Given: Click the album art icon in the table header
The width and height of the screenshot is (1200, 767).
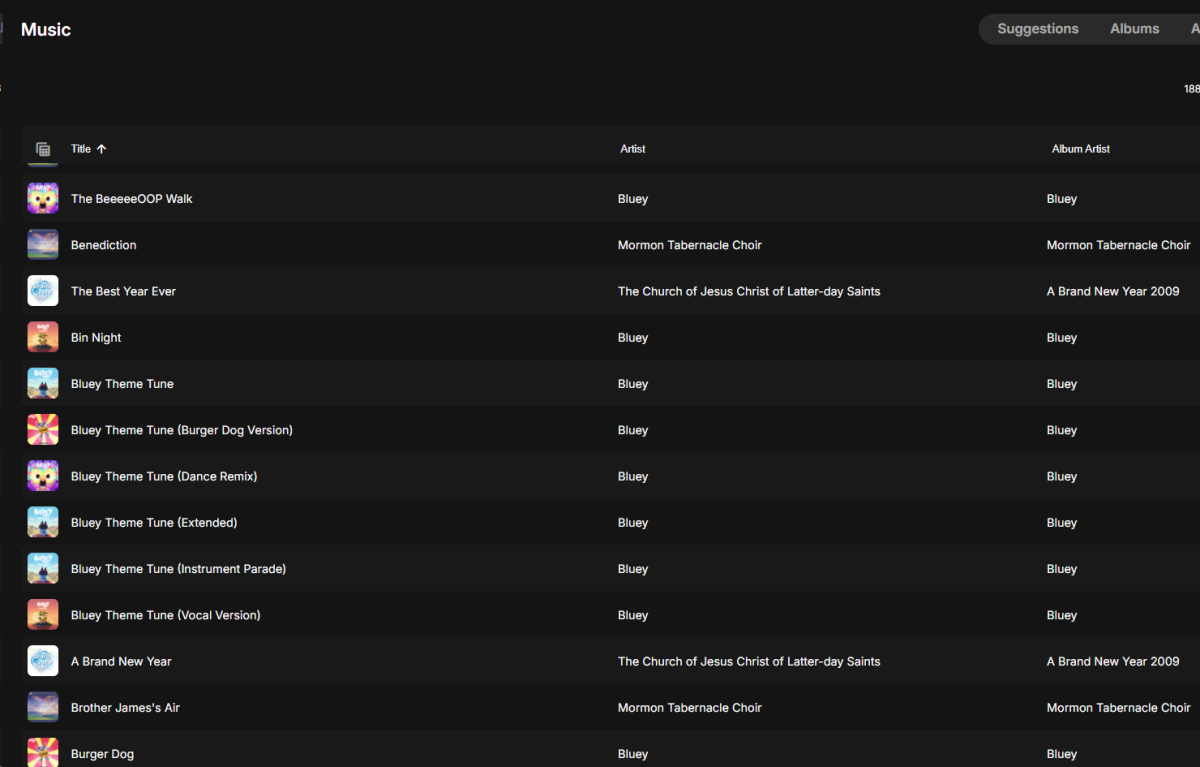Looking at the screenshot, I should pos(42,148).
